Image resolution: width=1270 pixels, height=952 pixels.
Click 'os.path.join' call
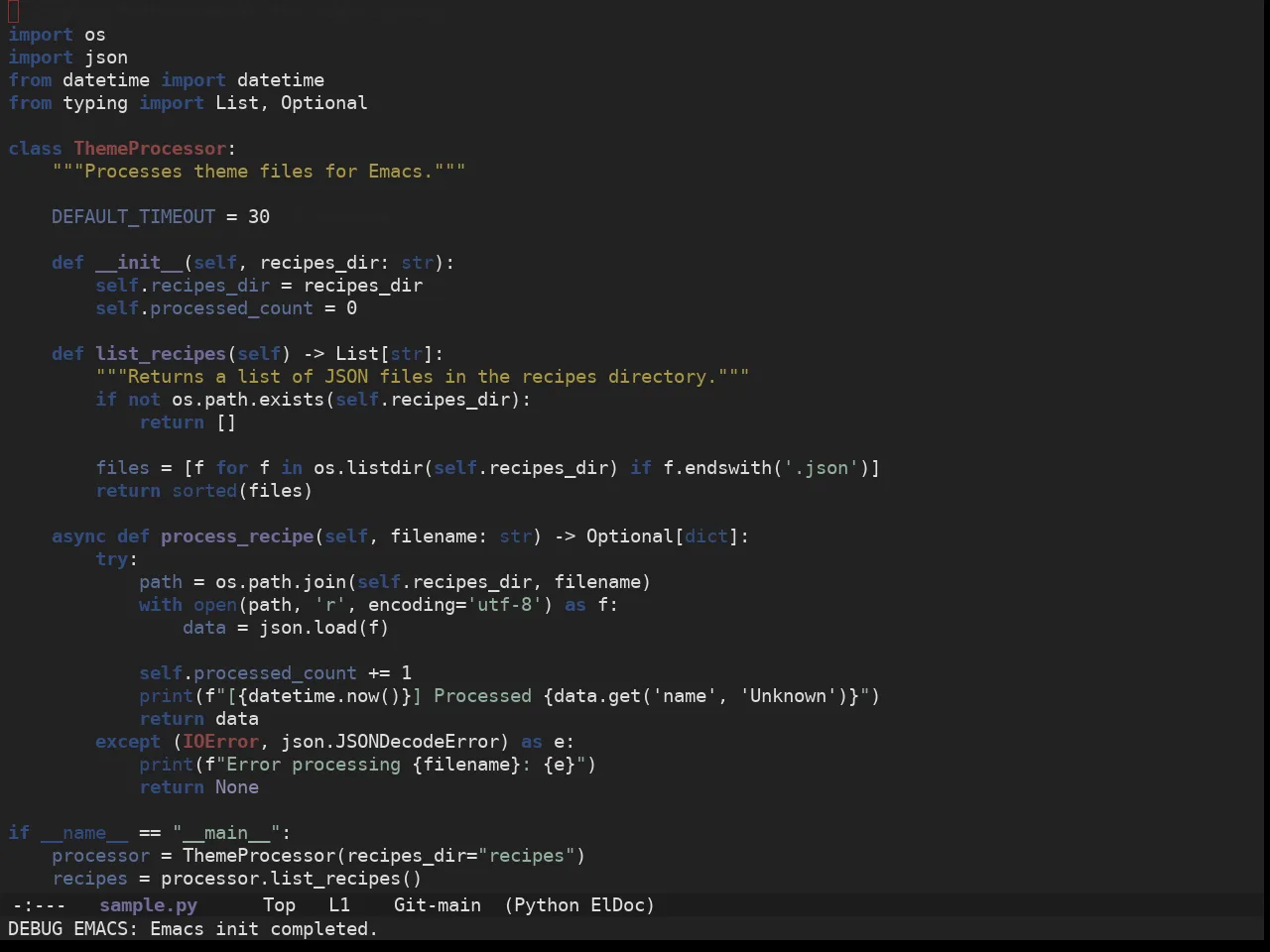281,582
